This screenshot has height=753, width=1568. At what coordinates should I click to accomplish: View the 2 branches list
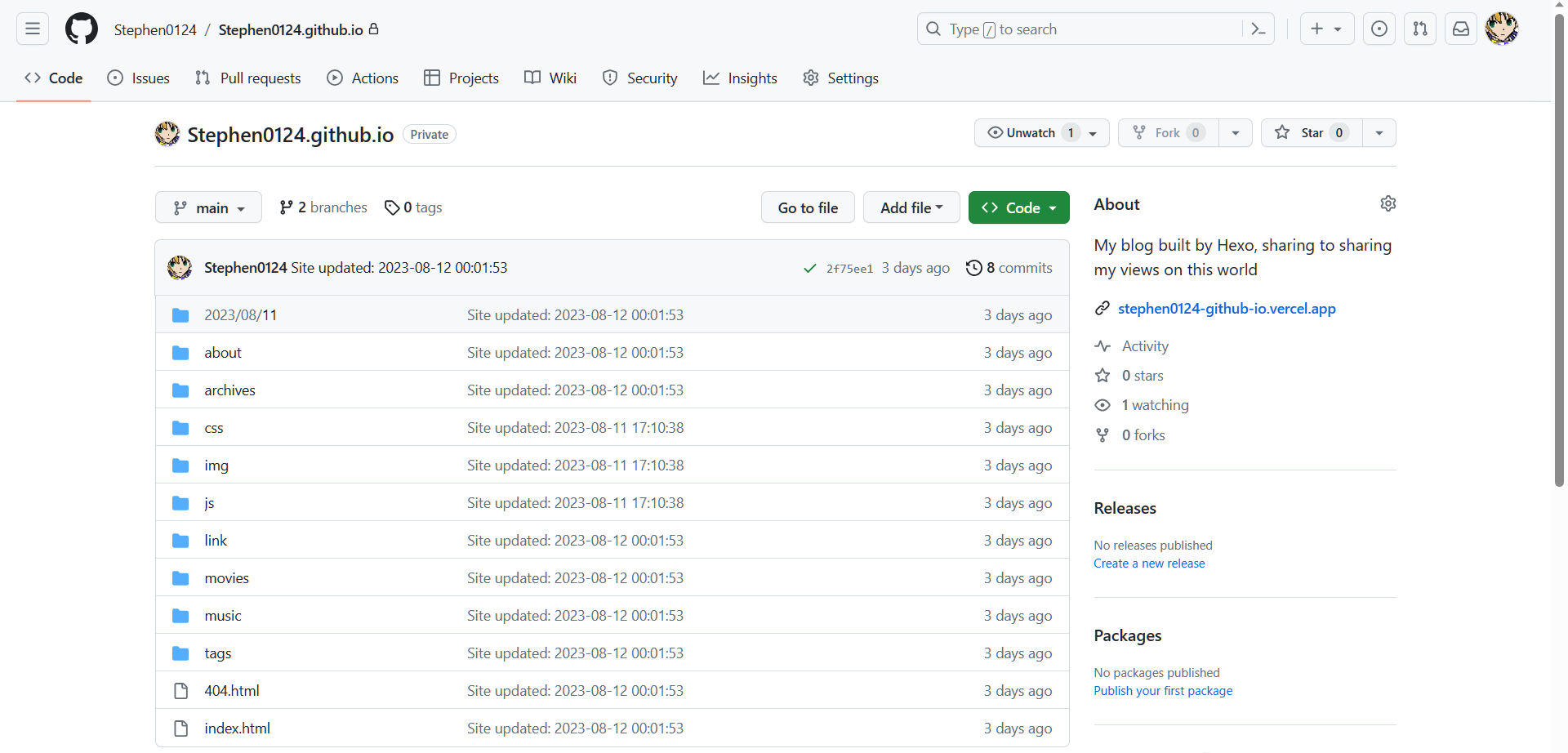tap(323, 207)
